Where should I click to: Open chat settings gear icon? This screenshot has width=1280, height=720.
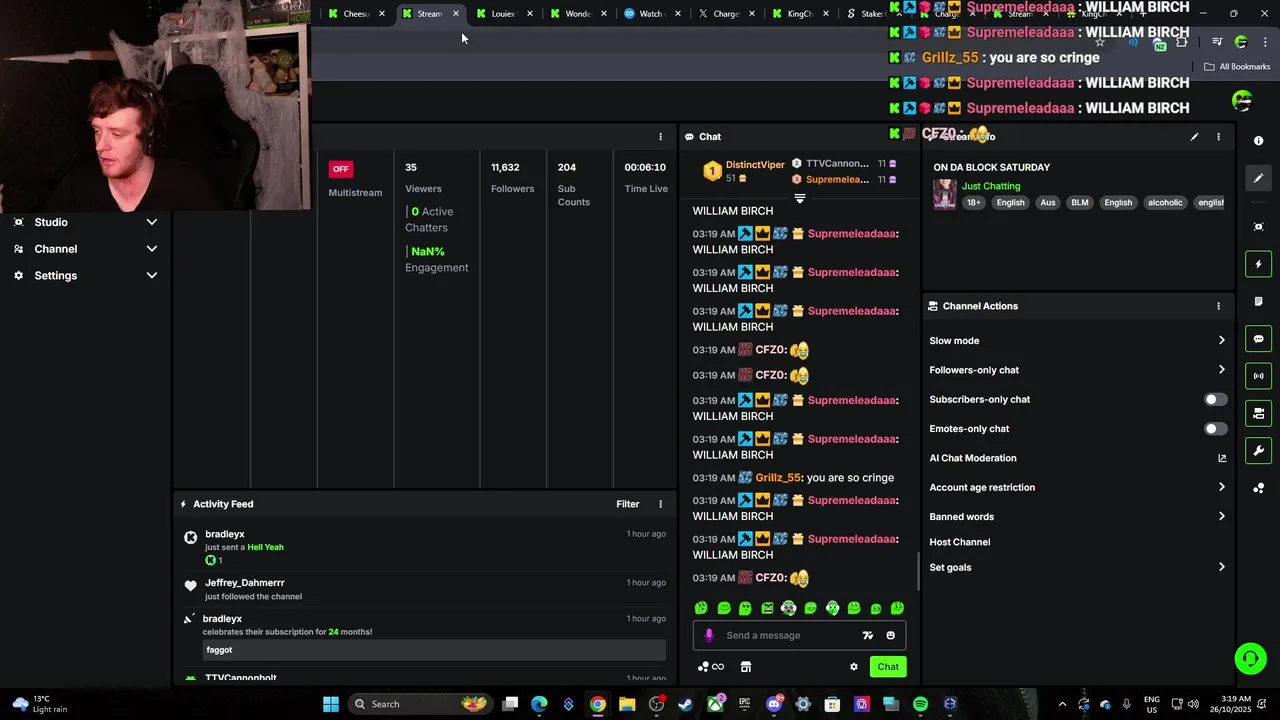853,667
